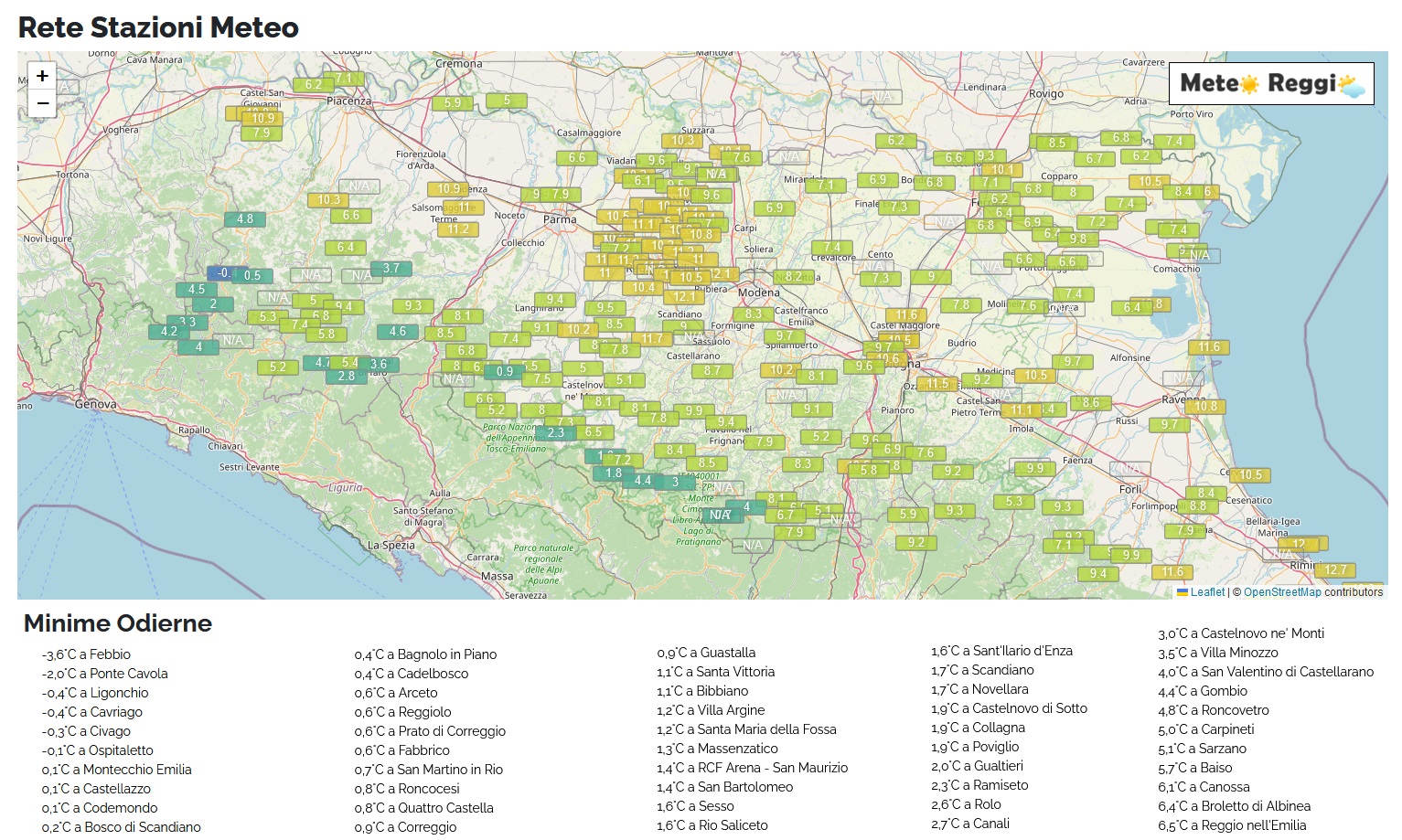Click the Sant'Ilario d'Enza list entry
This screenshot has height=840, width=1402.
(x=1001, y=651)
